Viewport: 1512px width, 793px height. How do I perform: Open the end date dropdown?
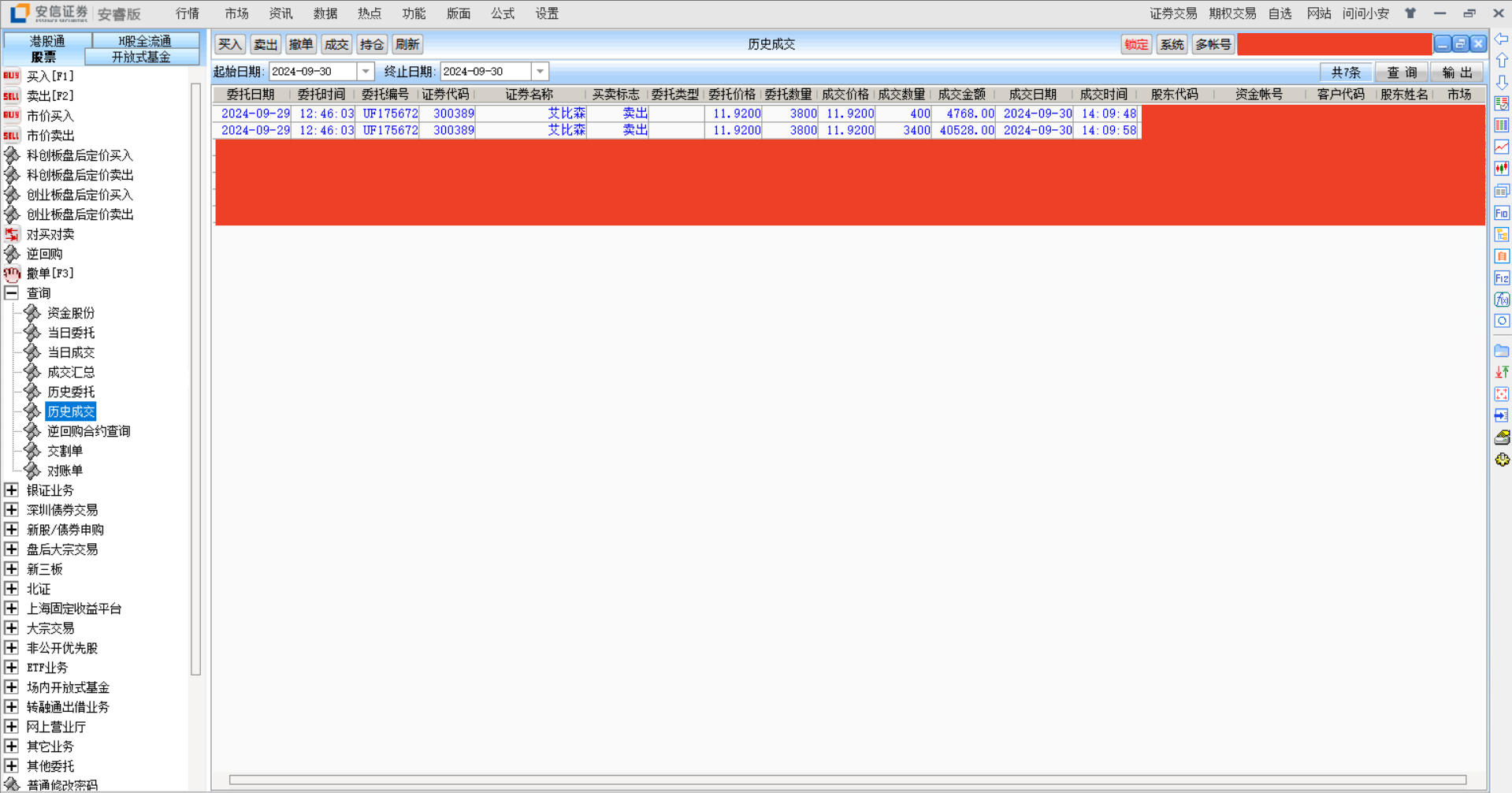[540, 72]
